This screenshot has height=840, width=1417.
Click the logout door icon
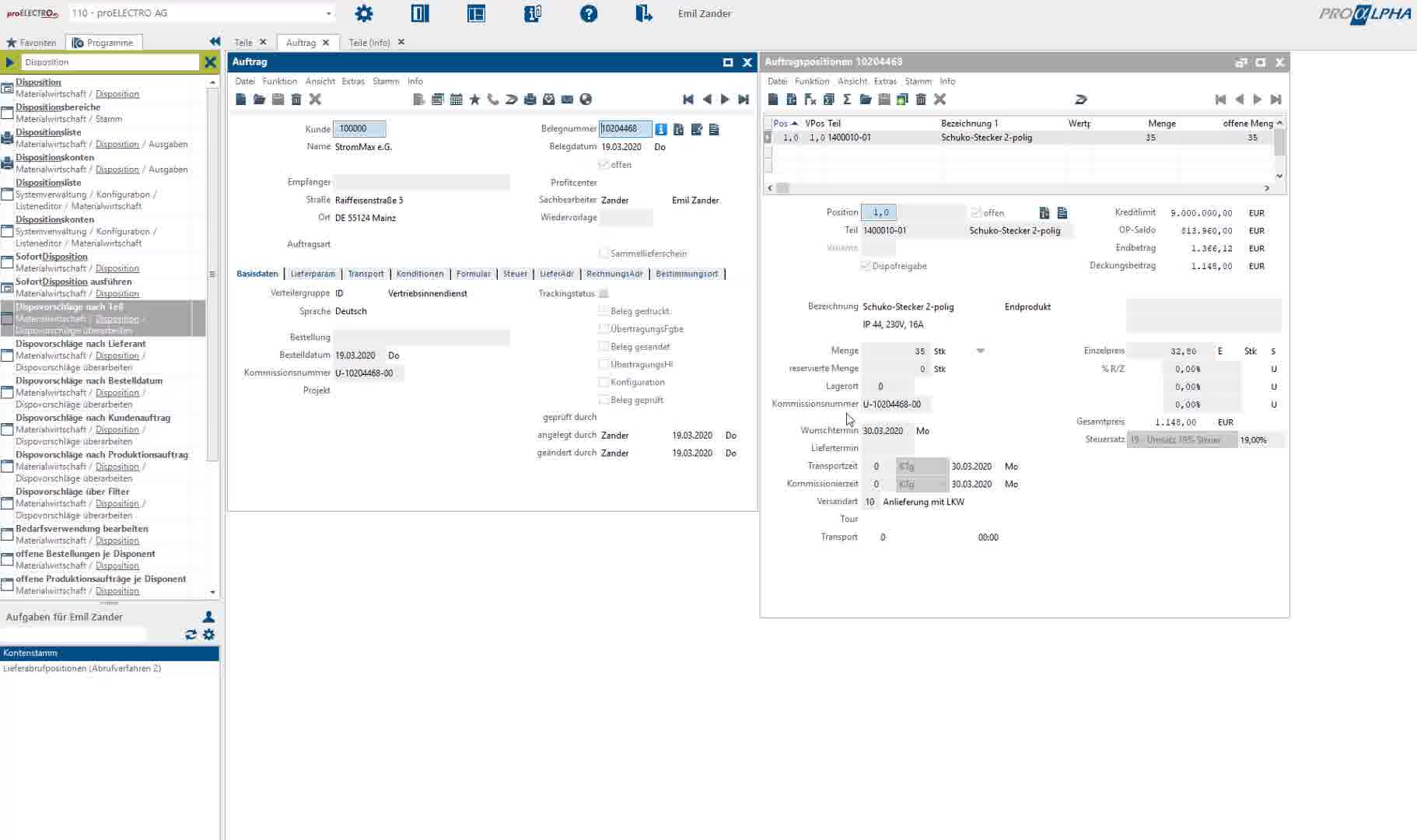point(643,13)
